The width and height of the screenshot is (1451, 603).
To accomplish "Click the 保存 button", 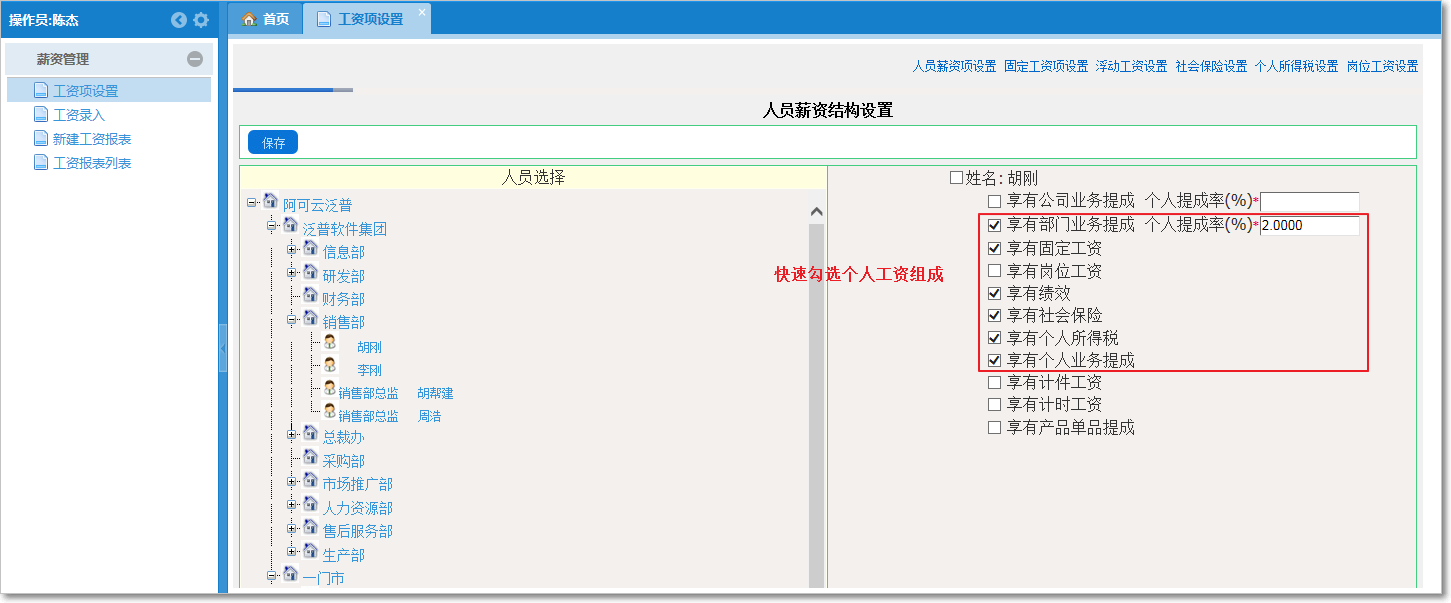I will point(273,143).
